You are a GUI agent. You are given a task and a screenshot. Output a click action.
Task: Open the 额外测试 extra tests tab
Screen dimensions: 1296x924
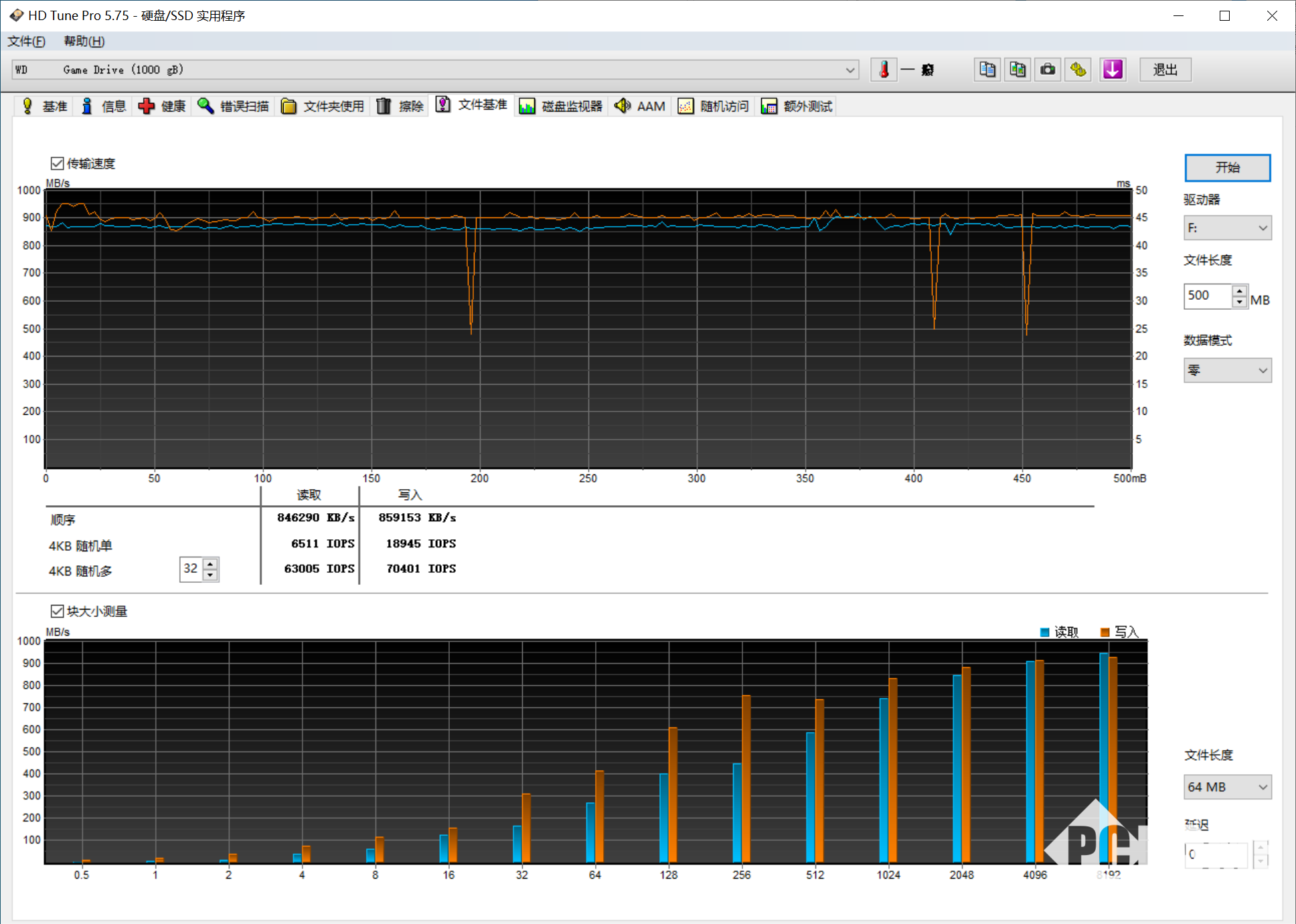(797, 106)
